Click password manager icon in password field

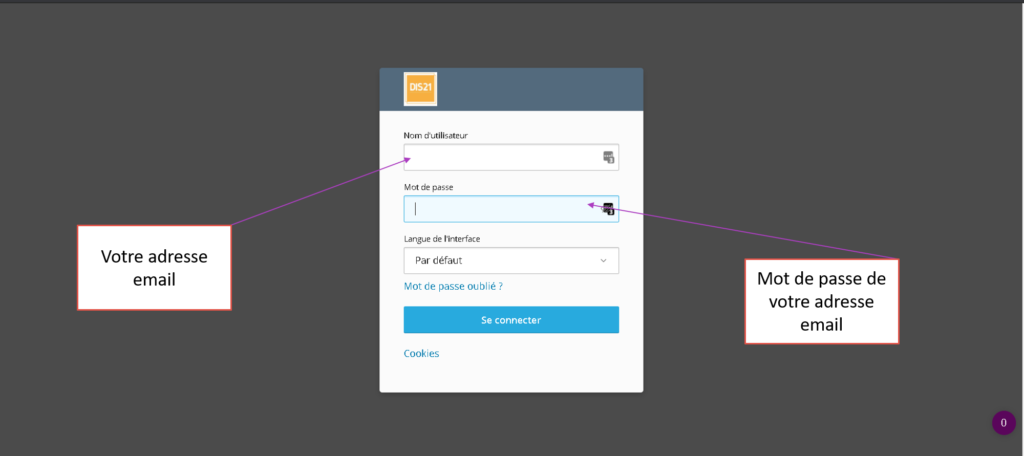tap(608, 209)
